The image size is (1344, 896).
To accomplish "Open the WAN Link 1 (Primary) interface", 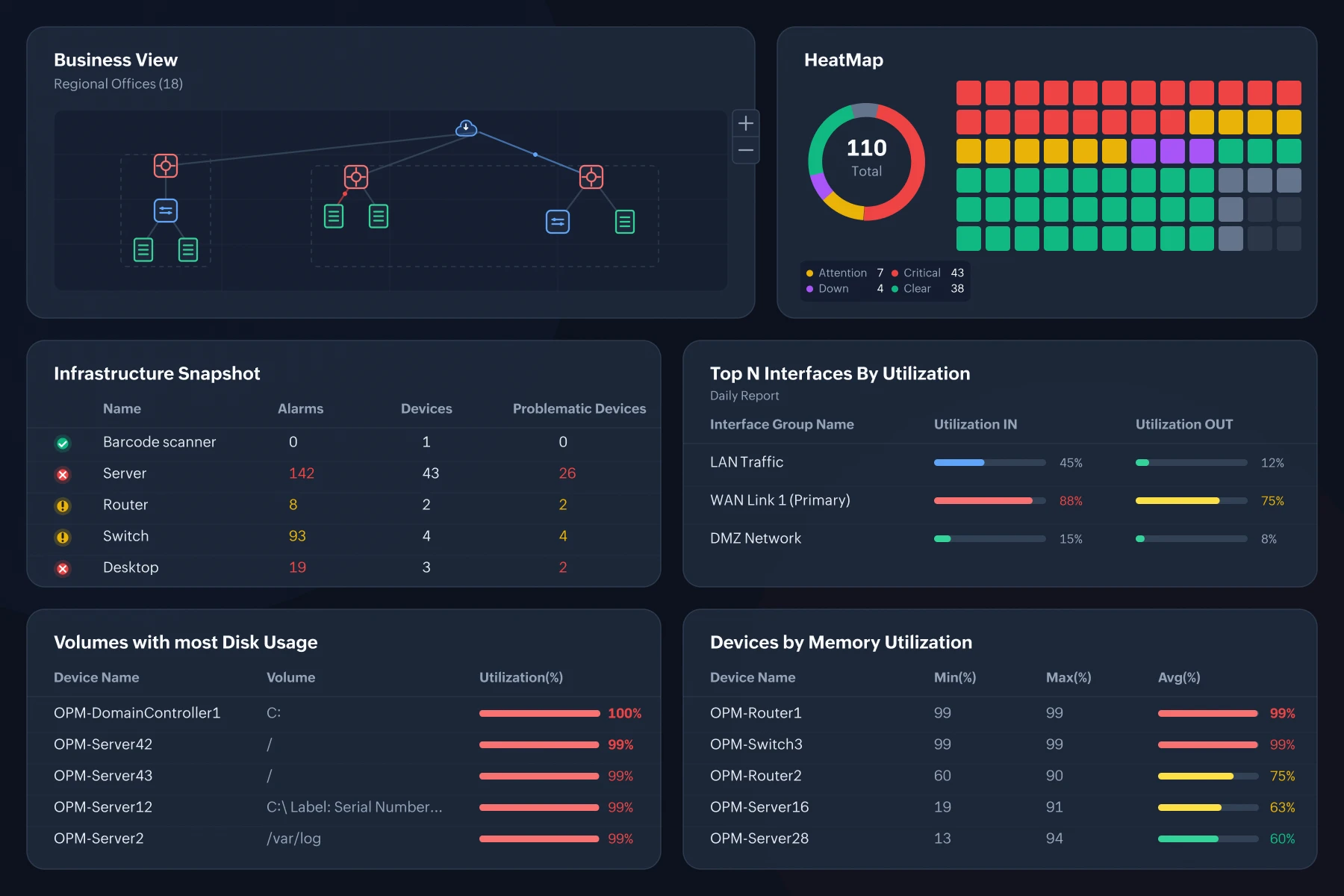I will click(780, 500).
